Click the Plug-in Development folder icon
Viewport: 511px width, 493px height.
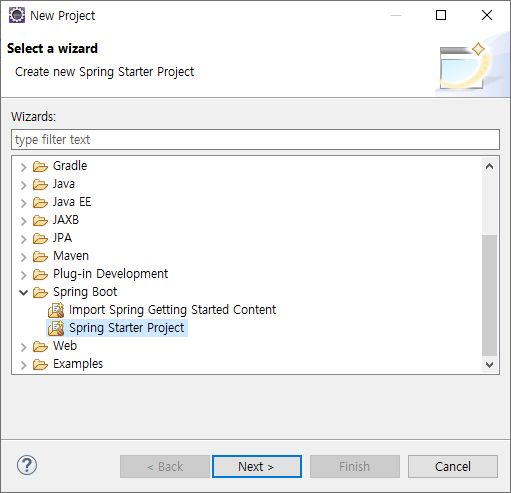(40, 274)
